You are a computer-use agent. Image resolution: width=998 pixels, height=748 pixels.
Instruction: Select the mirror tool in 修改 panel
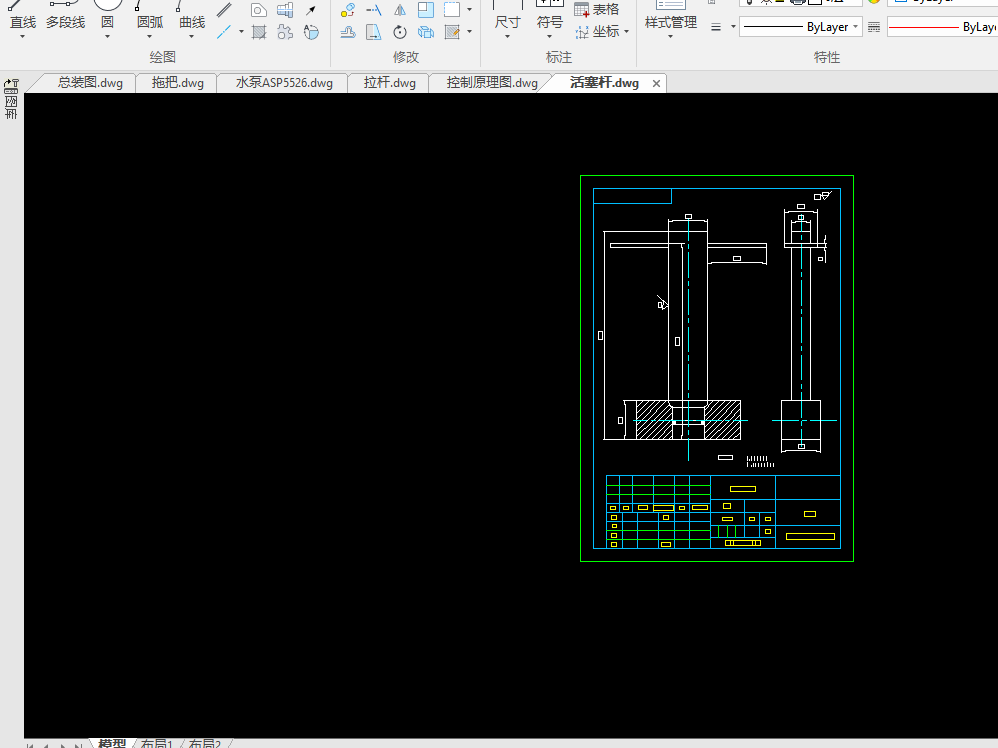coord(399,10)
